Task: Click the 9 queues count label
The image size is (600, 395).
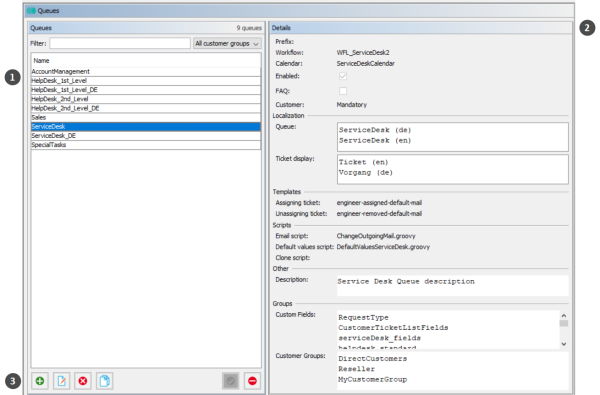Action: pos(249,28)
